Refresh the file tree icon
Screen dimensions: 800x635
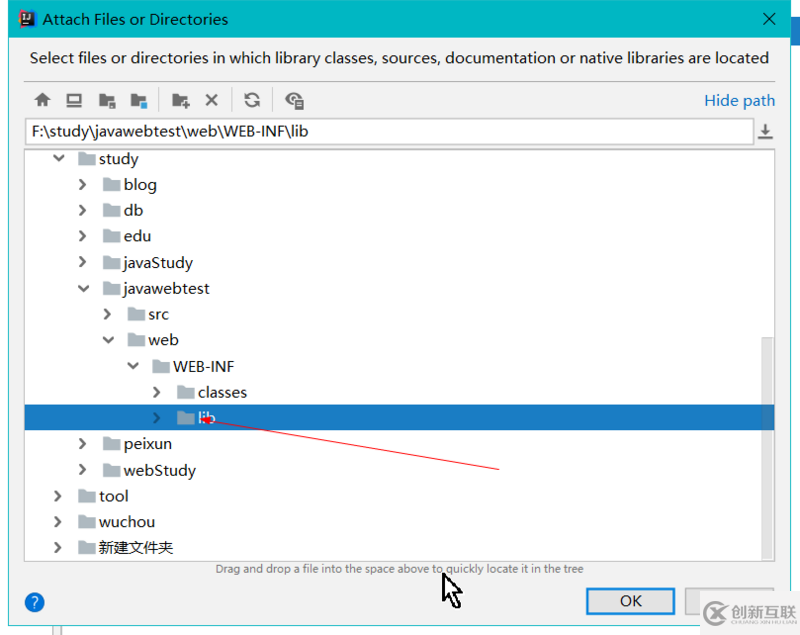252,100
